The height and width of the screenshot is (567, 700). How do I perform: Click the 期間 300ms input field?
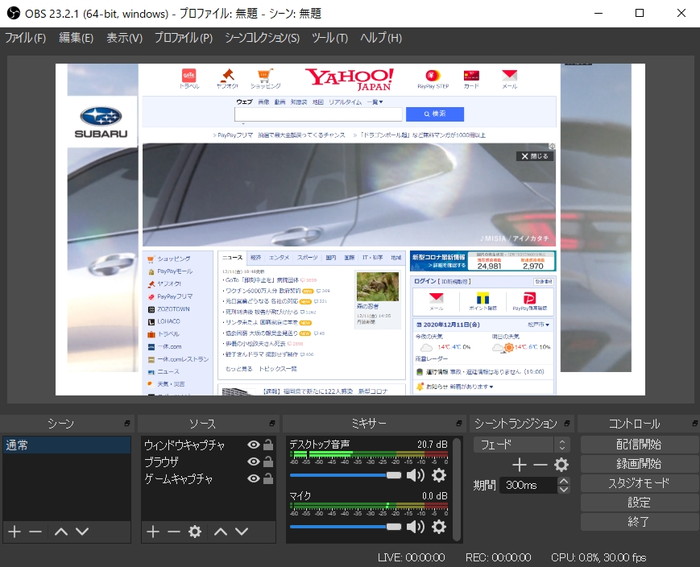point(529,485)
